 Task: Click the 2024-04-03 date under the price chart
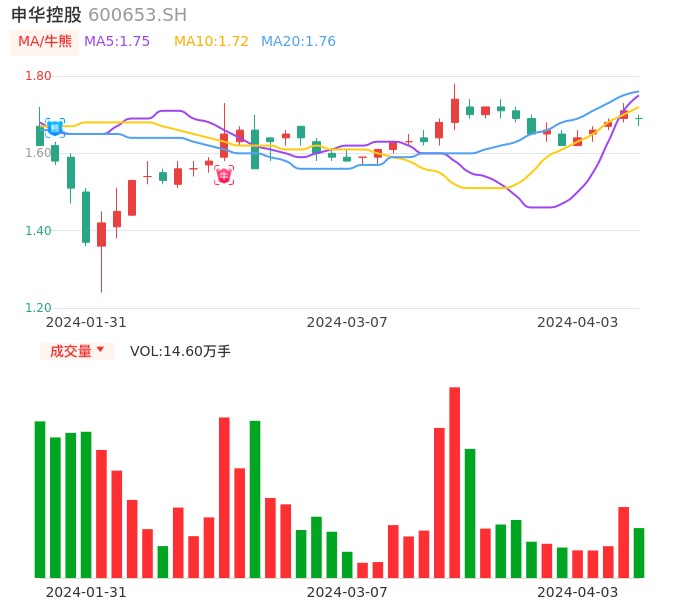(578, 322)
